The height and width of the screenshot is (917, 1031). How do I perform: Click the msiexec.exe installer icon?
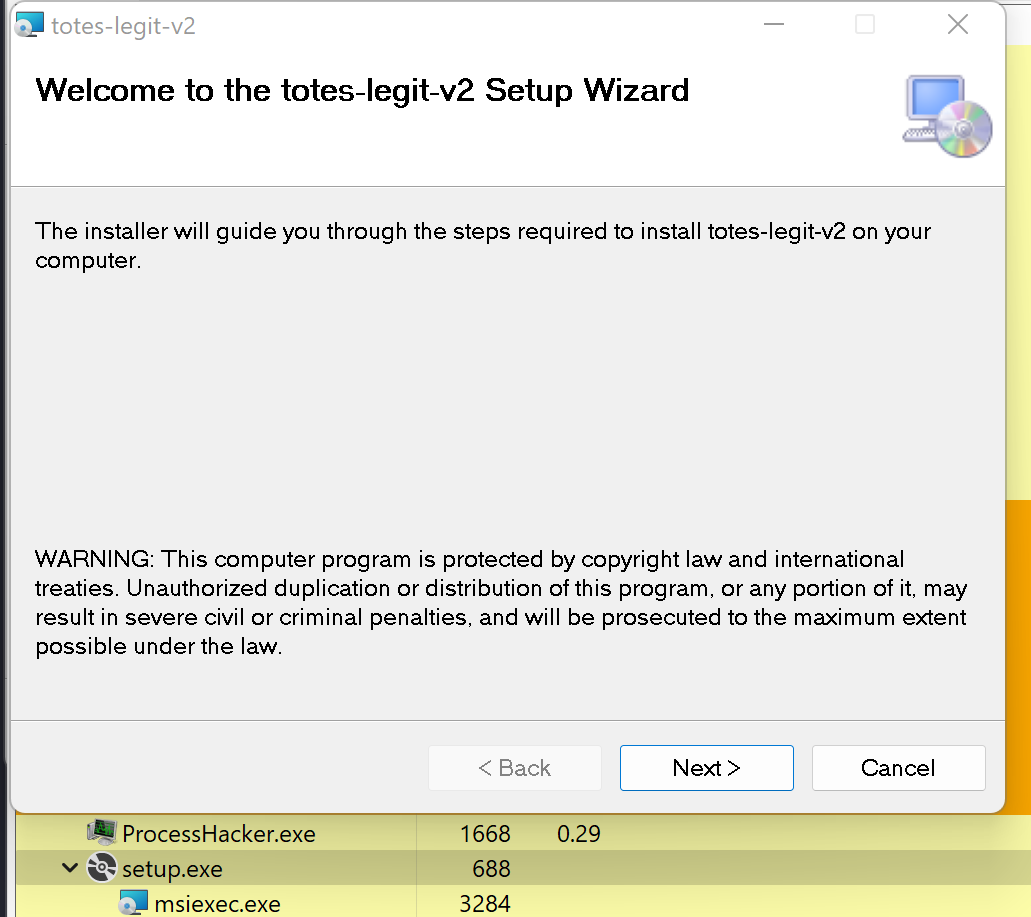coord(133,904)
